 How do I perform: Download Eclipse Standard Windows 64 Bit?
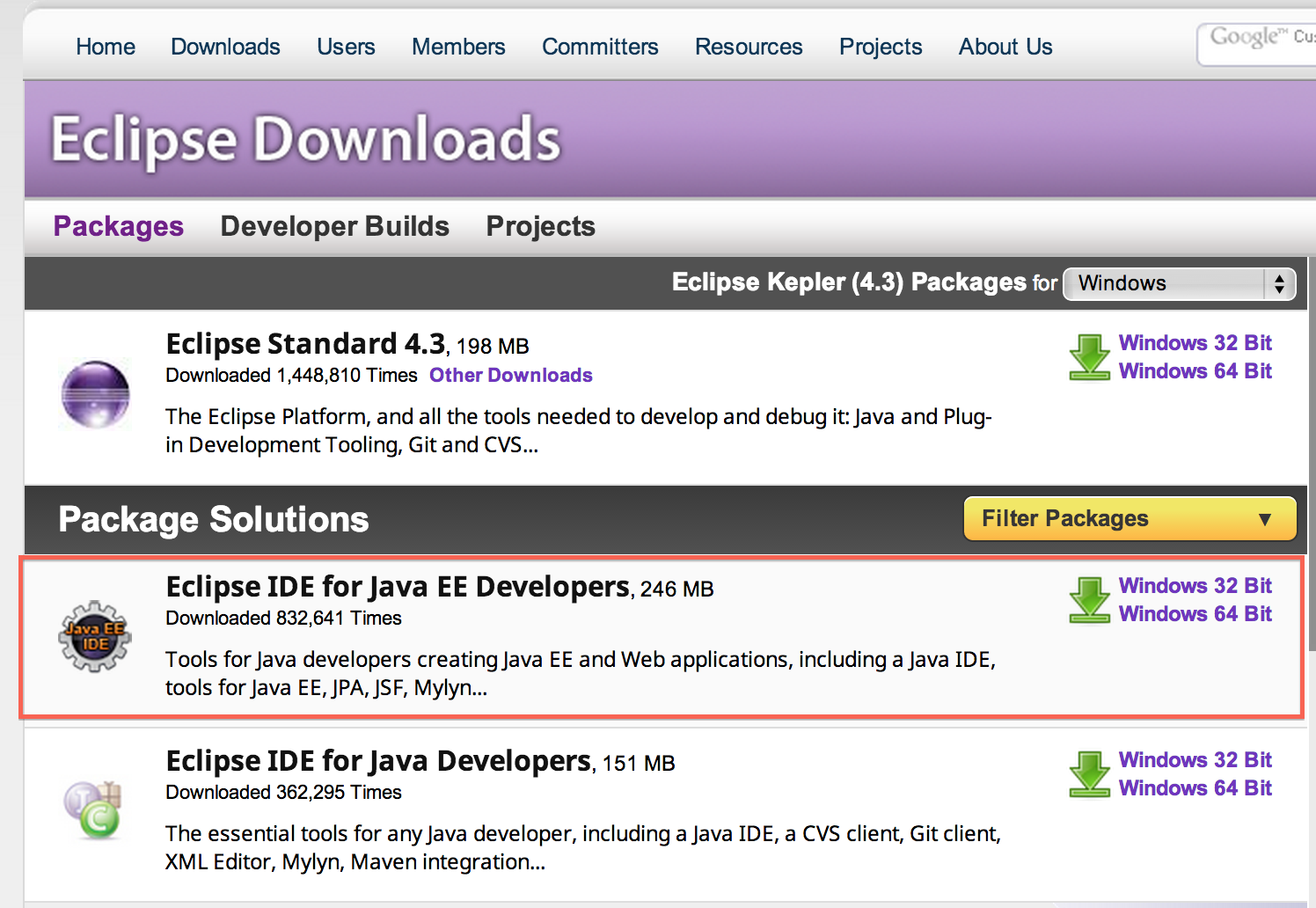click(1195, 371)
